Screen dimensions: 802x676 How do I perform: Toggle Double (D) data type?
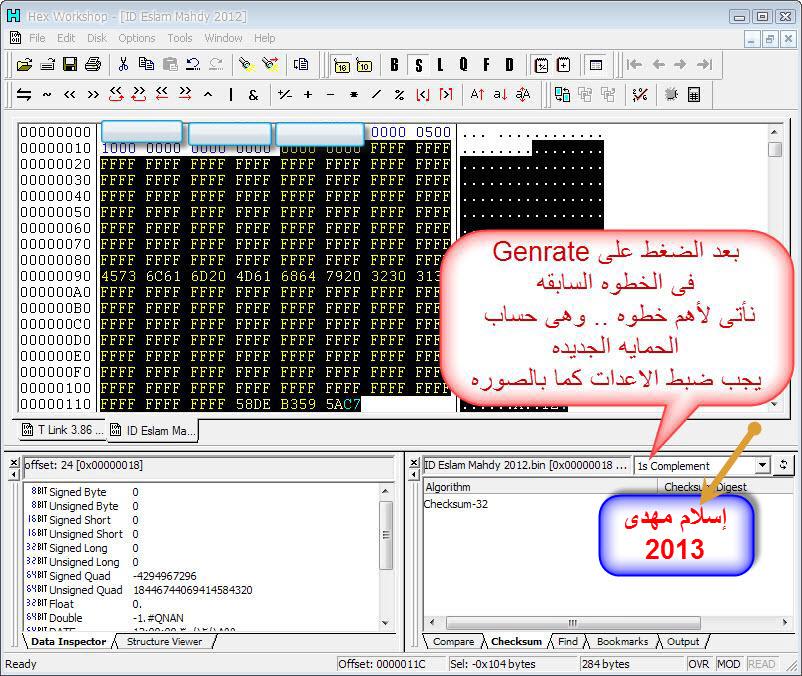(x=509, y=65)
